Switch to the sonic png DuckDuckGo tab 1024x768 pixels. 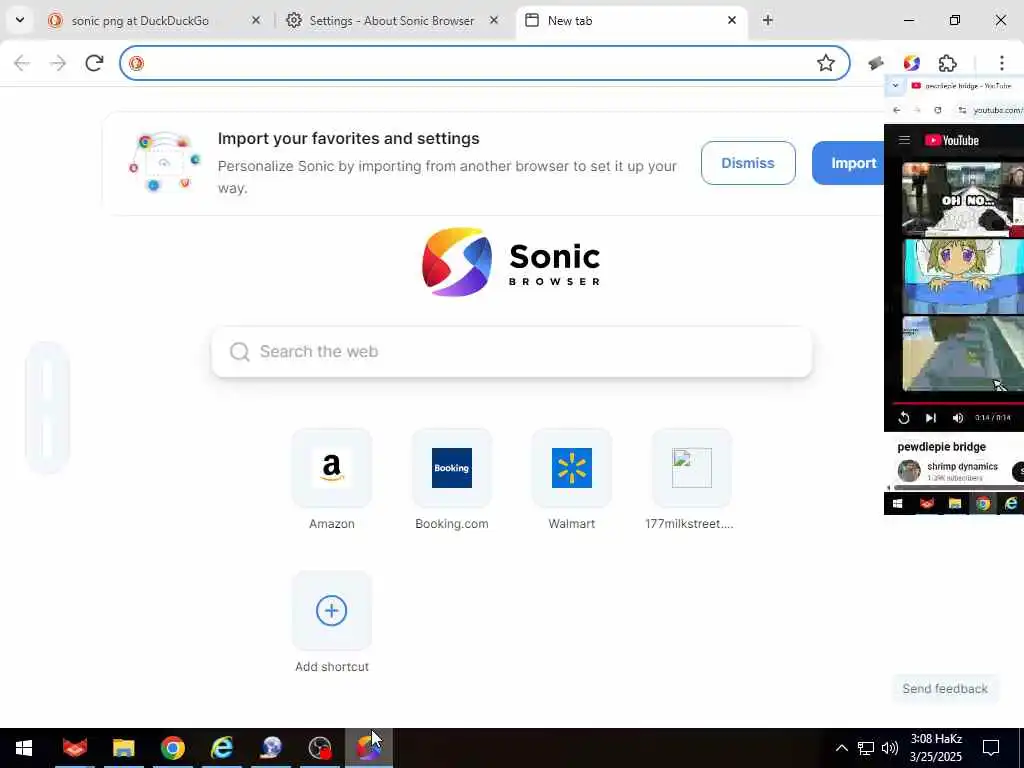pyautogui.click(x=140, y=21)
